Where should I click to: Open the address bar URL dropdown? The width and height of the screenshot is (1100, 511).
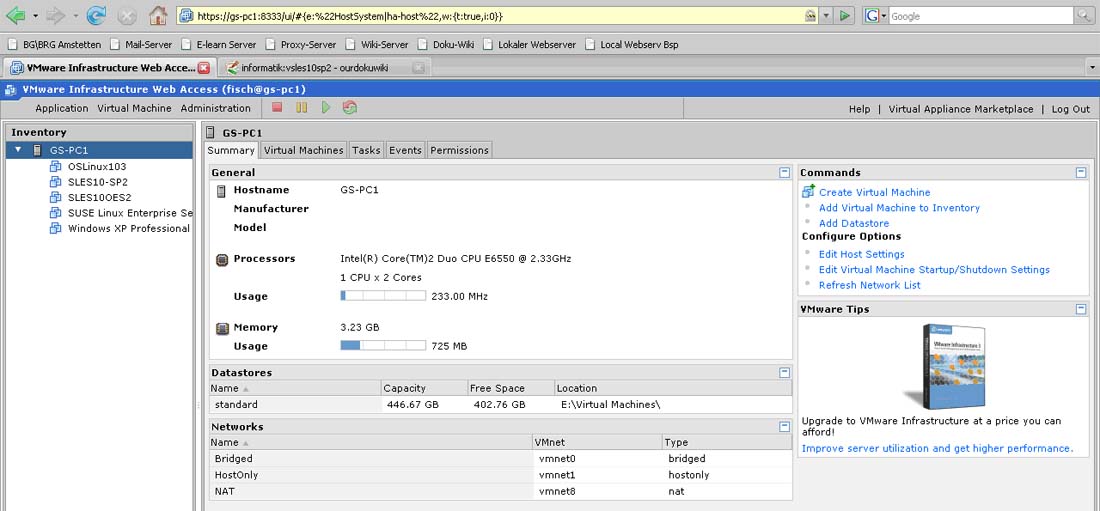pos(826,15)
